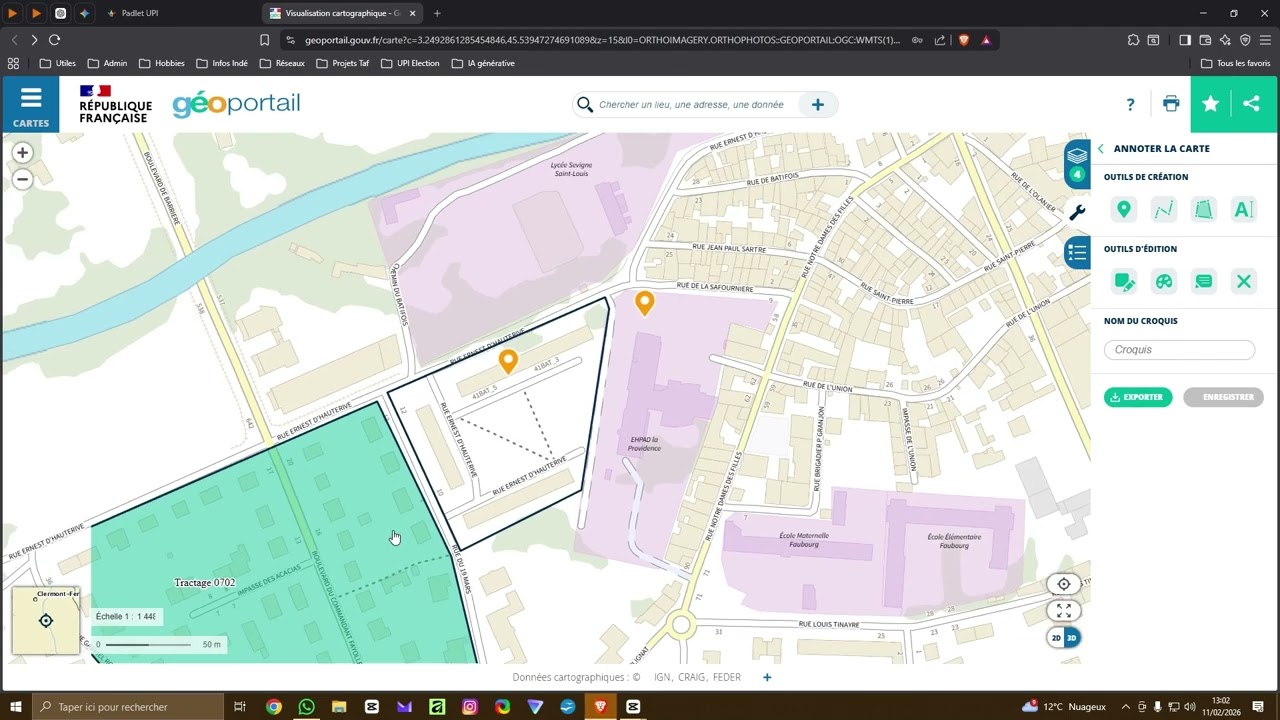The height and width of the screenshot is (720, 1280).
Task: Click the Tractage 0702 label
Action: tap(205, 582)
